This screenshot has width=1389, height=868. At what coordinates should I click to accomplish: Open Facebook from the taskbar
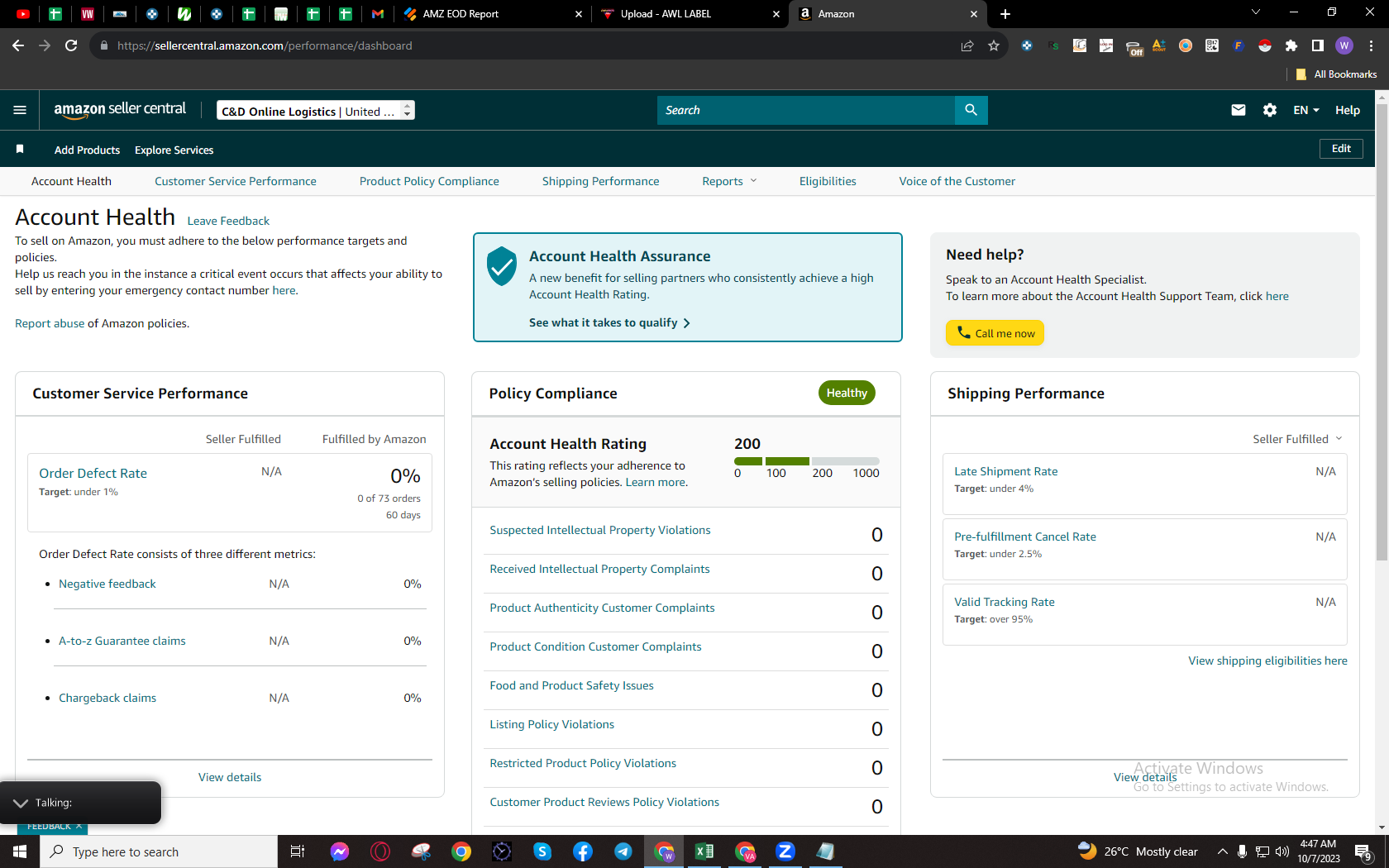click(583, 851)
